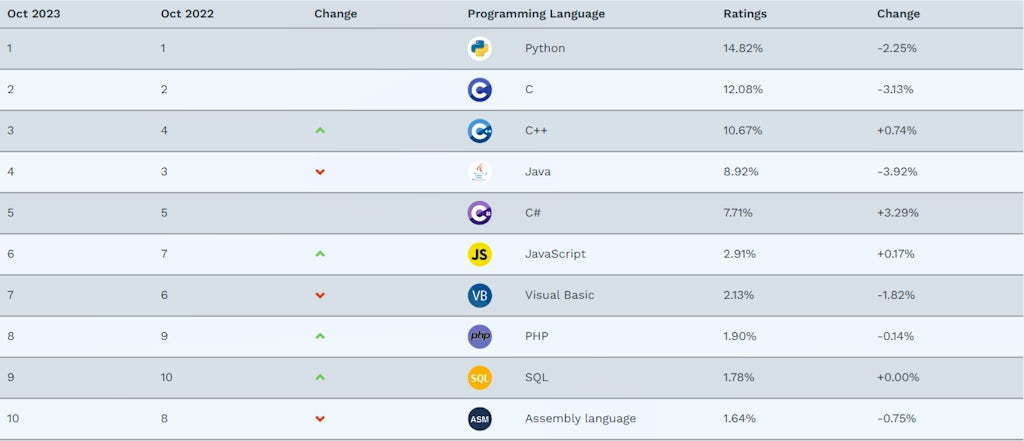Click the Oct 2023 column header
The height and width of the screenshot is (441, 1024).
pyautogui.click(x=34, y=14)
